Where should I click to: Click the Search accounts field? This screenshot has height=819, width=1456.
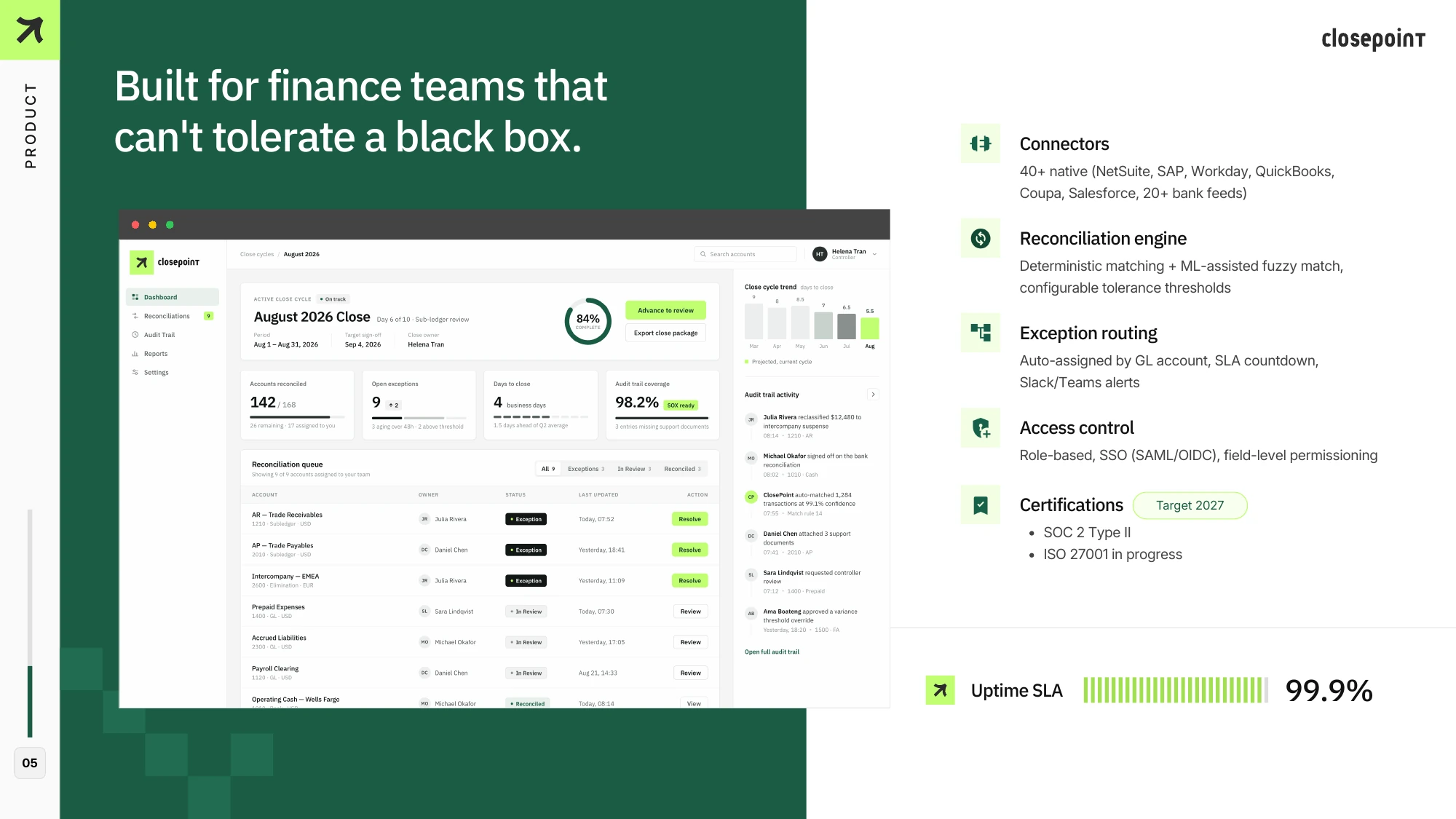pyautogui.click(x=745, y=254)
